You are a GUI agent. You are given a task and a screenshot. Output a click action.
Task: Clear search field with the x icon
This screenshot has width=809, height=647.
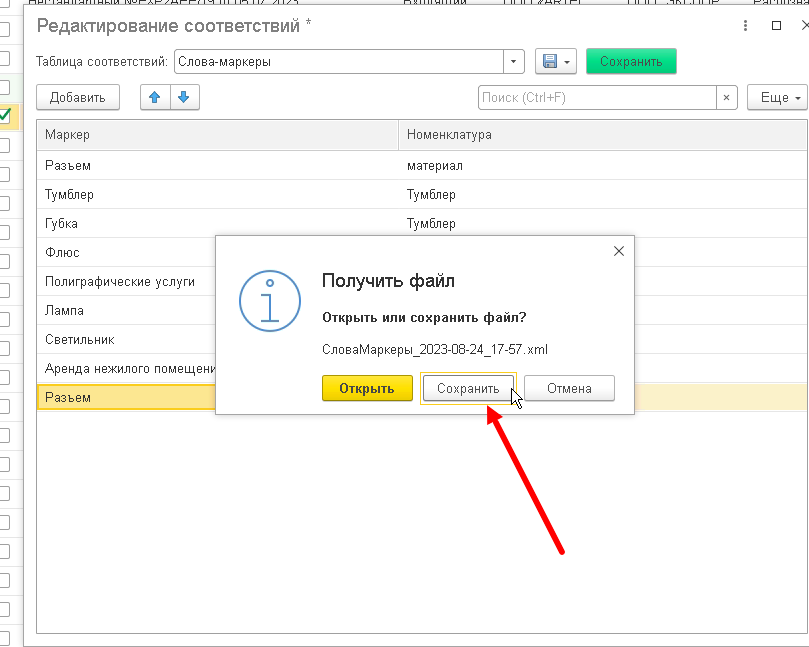pyautogui.click(x=726, y=98)
